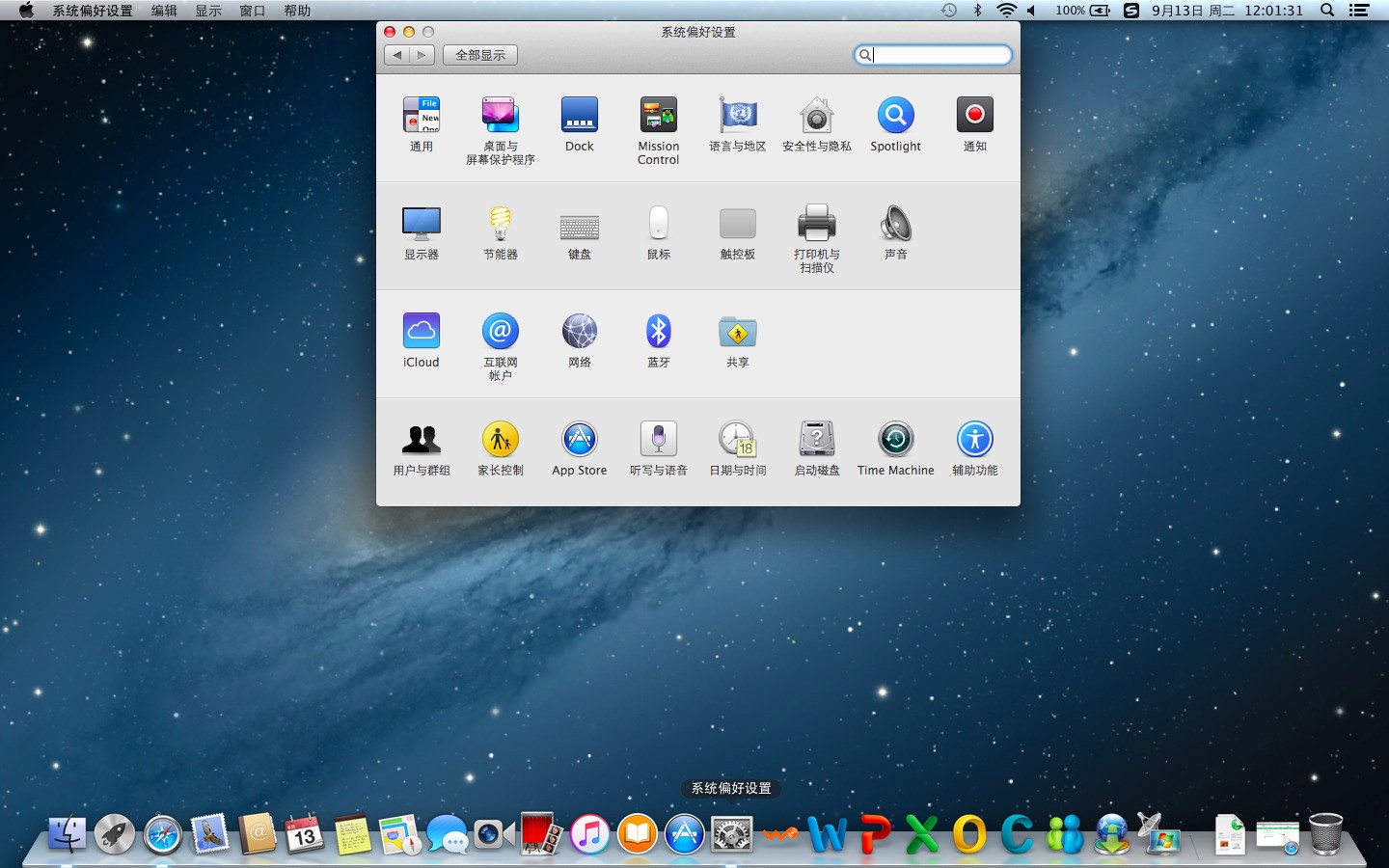Open Notification Center list icon

pos(1359,11)
